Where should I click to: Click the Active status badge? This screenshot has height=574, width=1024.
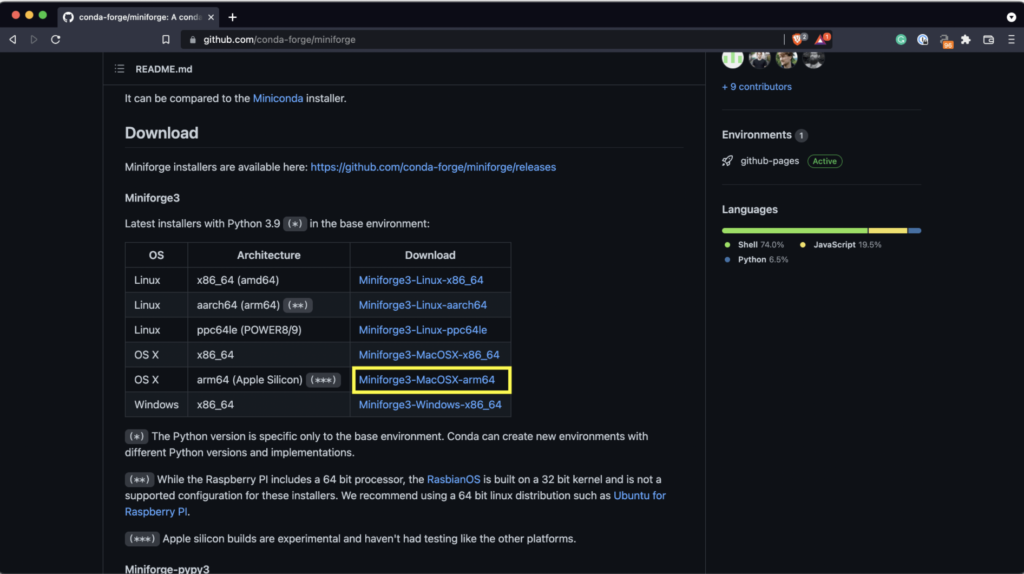824,161
